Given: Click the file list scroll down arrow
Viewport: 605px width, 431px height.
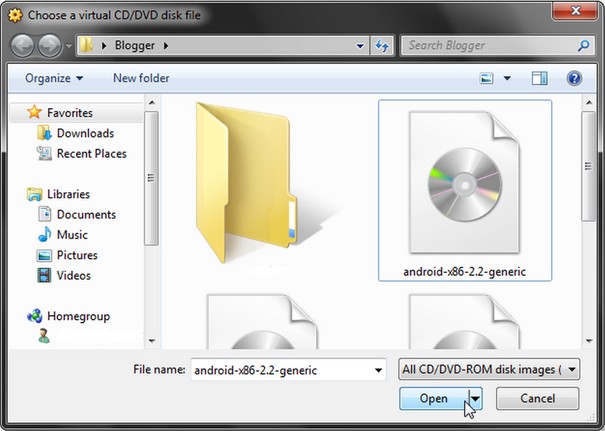Looking at the screenshot, I should coord(589,341).
